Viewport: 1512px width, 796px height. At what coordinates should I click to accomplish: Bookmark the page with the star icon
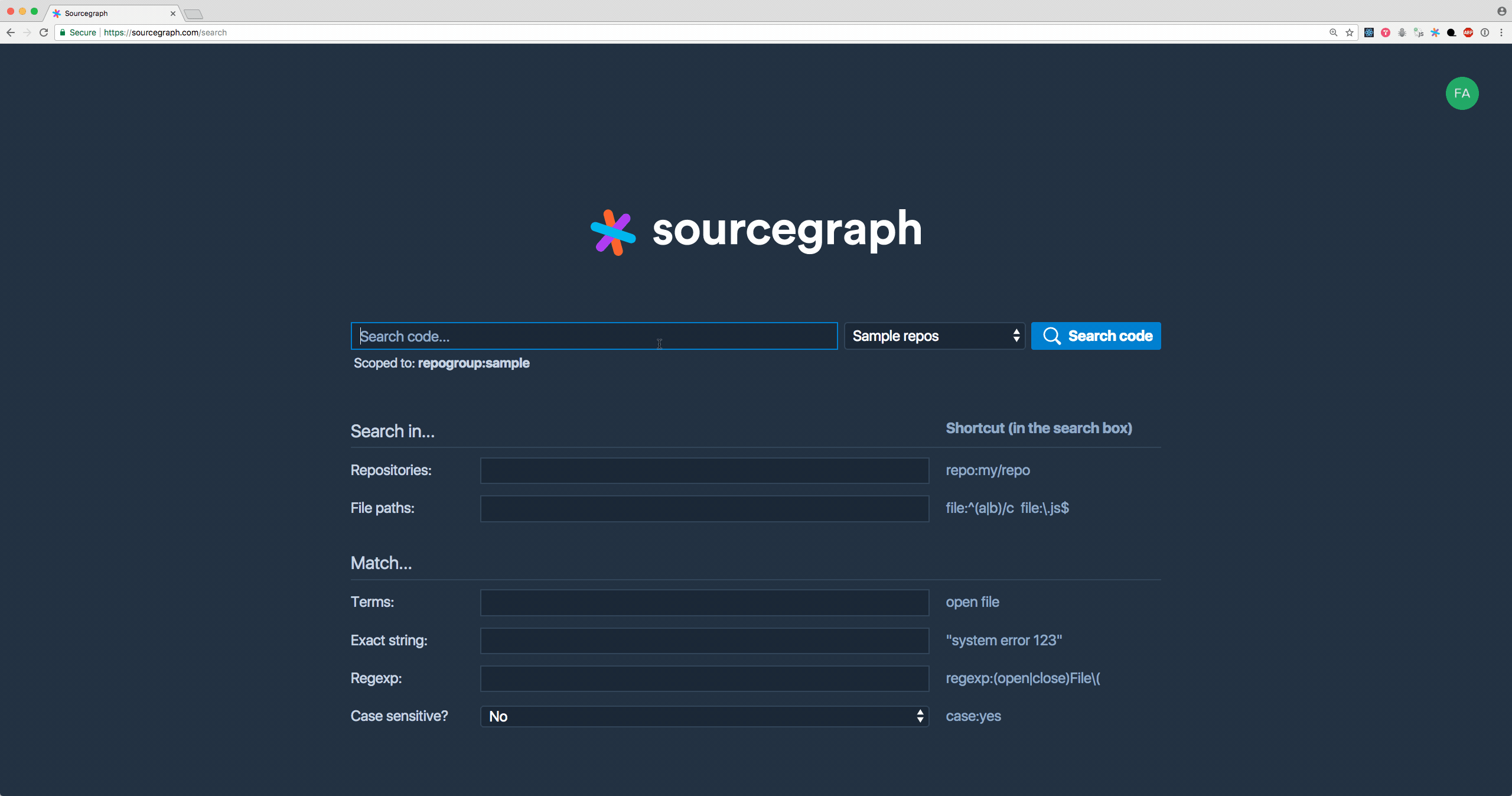pos(1349,33)
